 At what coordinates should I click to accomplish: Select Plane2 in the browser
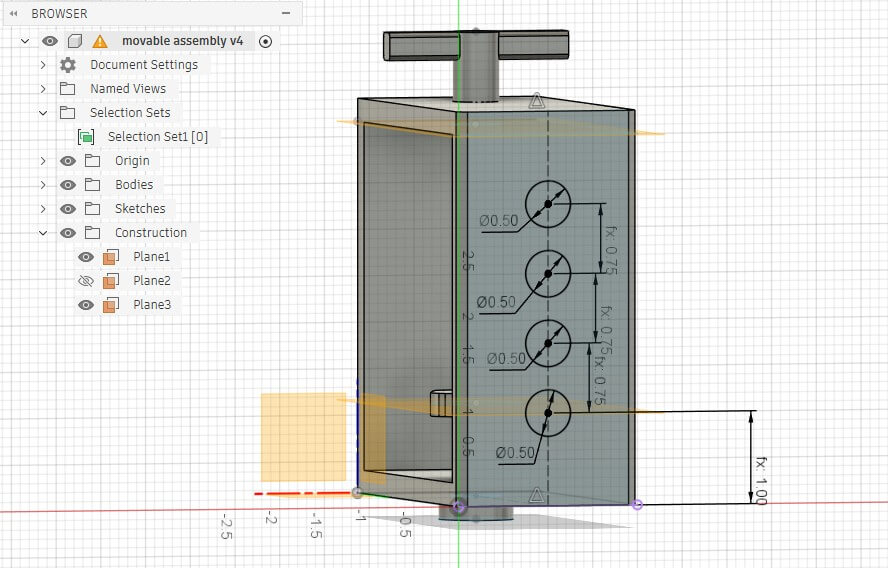pos(152,280)
